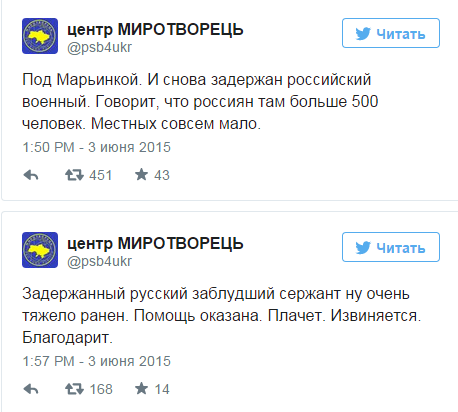This screenshot has width=458, height=412.
Task: Retweet the Марьинкой tweet with 451 retweets
Action: [x=74, y=175]
